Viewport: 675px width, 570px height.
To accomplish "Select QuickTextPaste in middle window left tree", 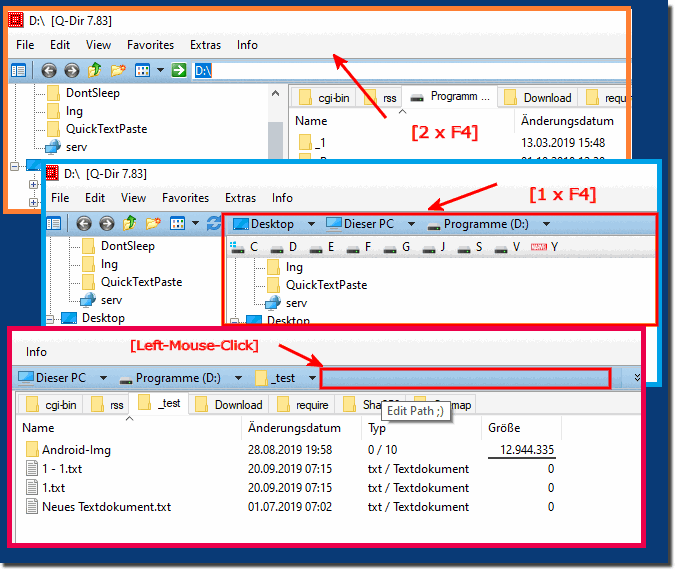I will [x=132, y=282].
